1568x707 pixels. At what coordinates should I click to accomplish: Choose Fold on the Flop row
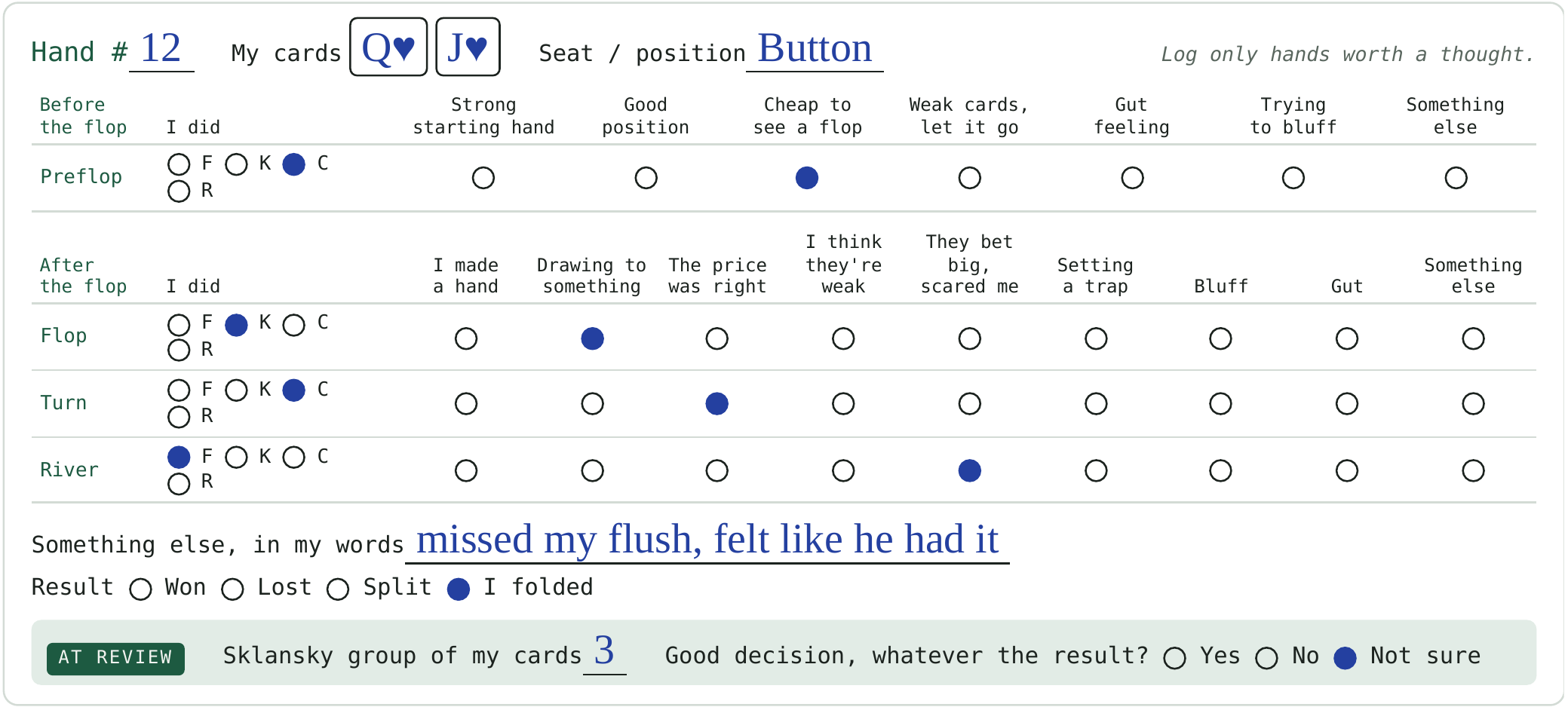click(x=179, y=325)
